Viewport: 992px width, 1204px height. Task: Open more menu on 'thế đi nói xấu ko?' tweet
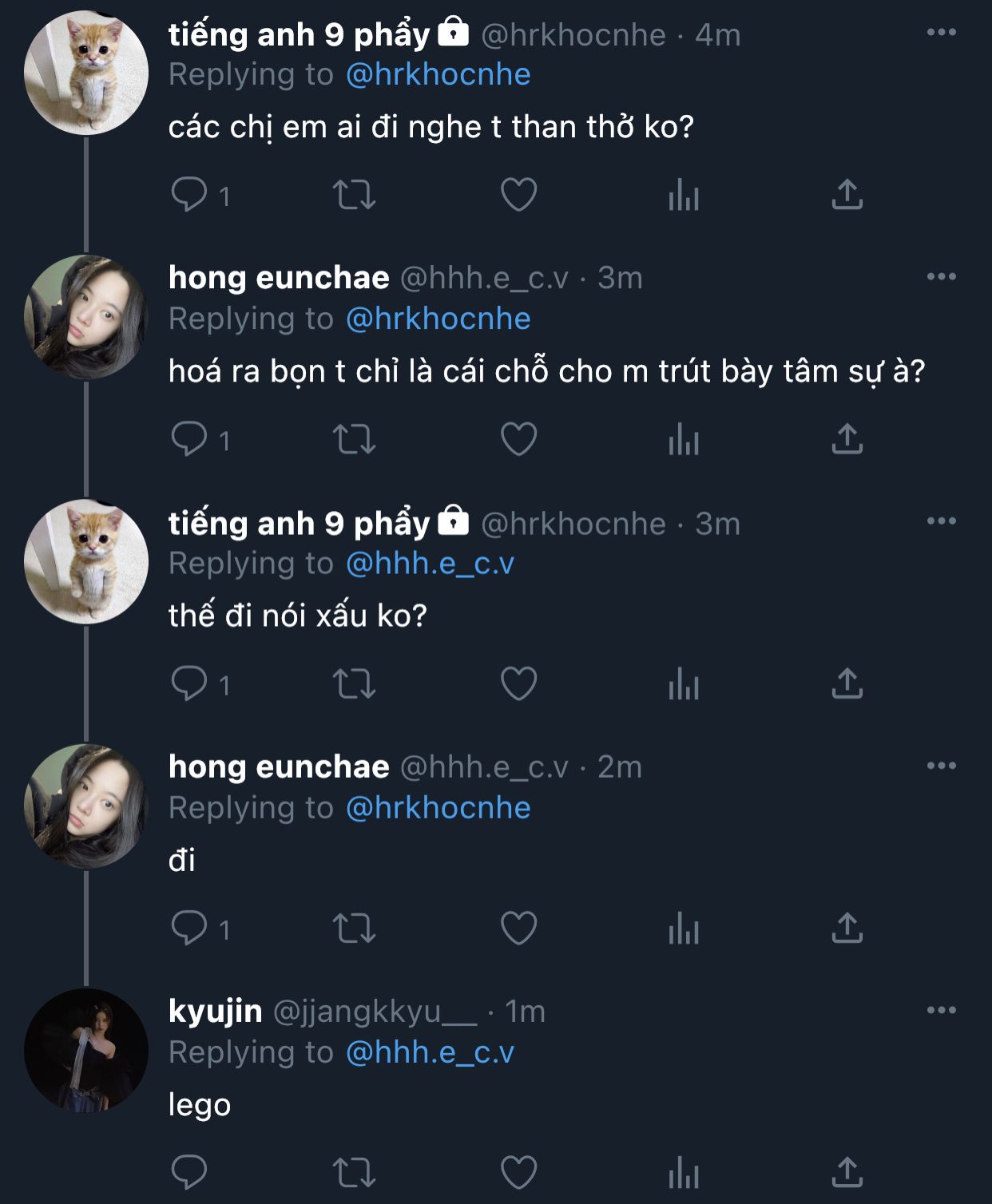pos(941,521)
